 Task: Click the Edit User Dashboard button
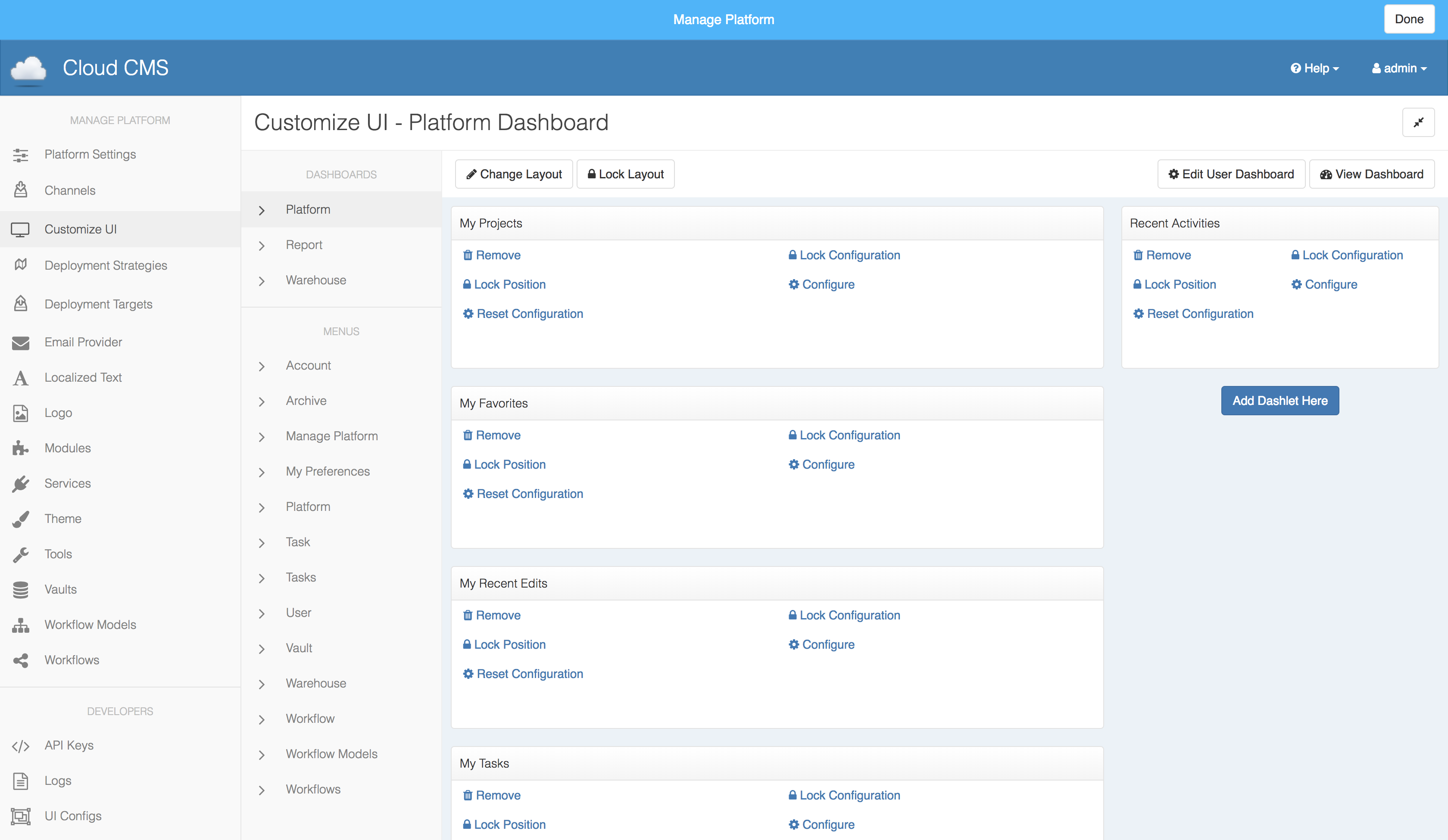tap(1231, 174)
